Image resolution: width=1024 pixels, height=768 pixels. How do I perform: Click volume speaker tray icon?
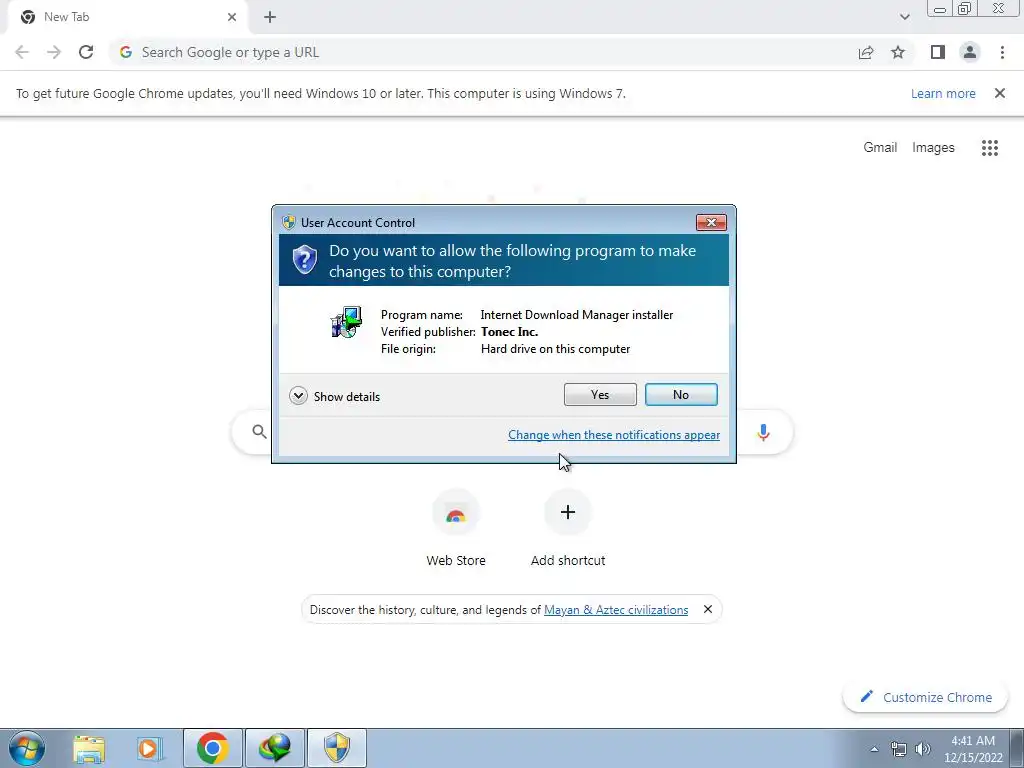coord(923,749)
